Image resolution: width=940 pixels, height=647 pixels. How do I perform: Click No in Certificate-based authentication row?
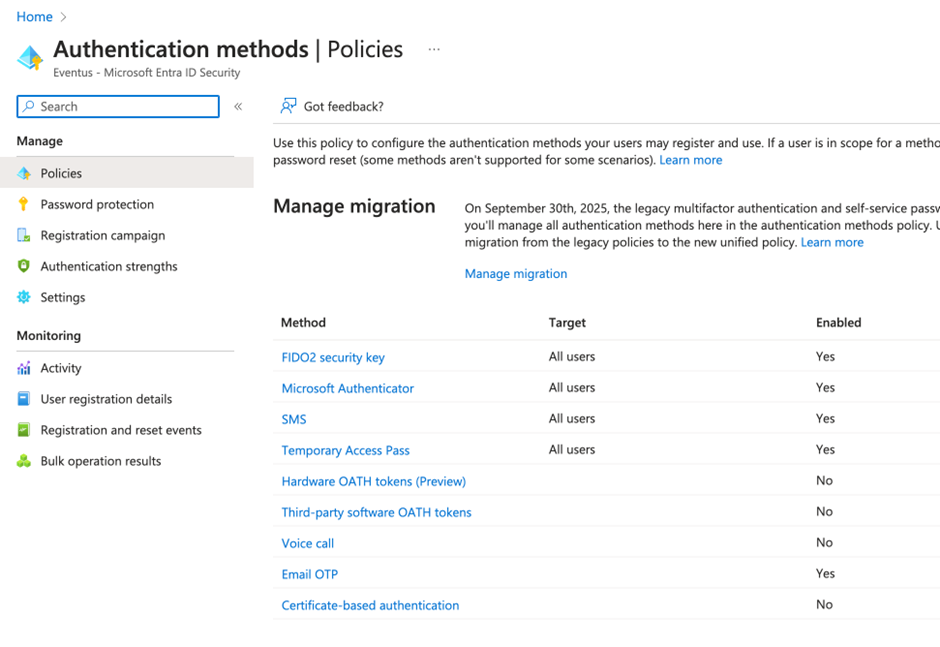click(824, 604)
